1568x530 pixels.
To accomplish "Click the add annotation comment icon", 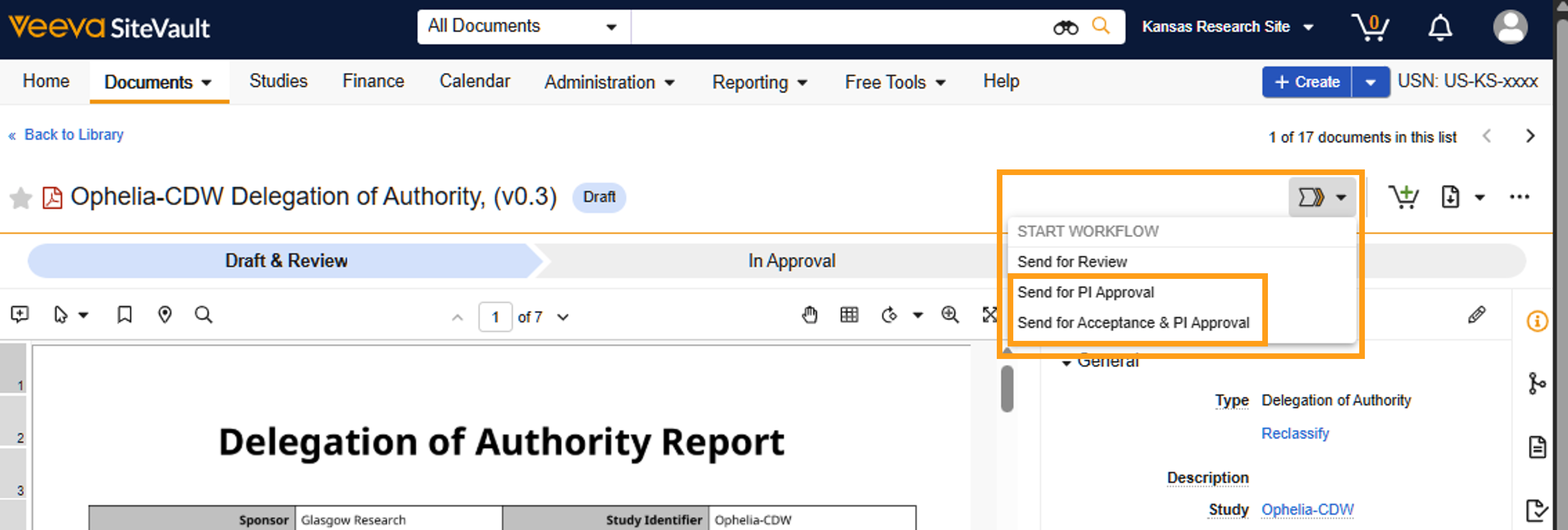I will pyautogui.click(x=19, y=315).
